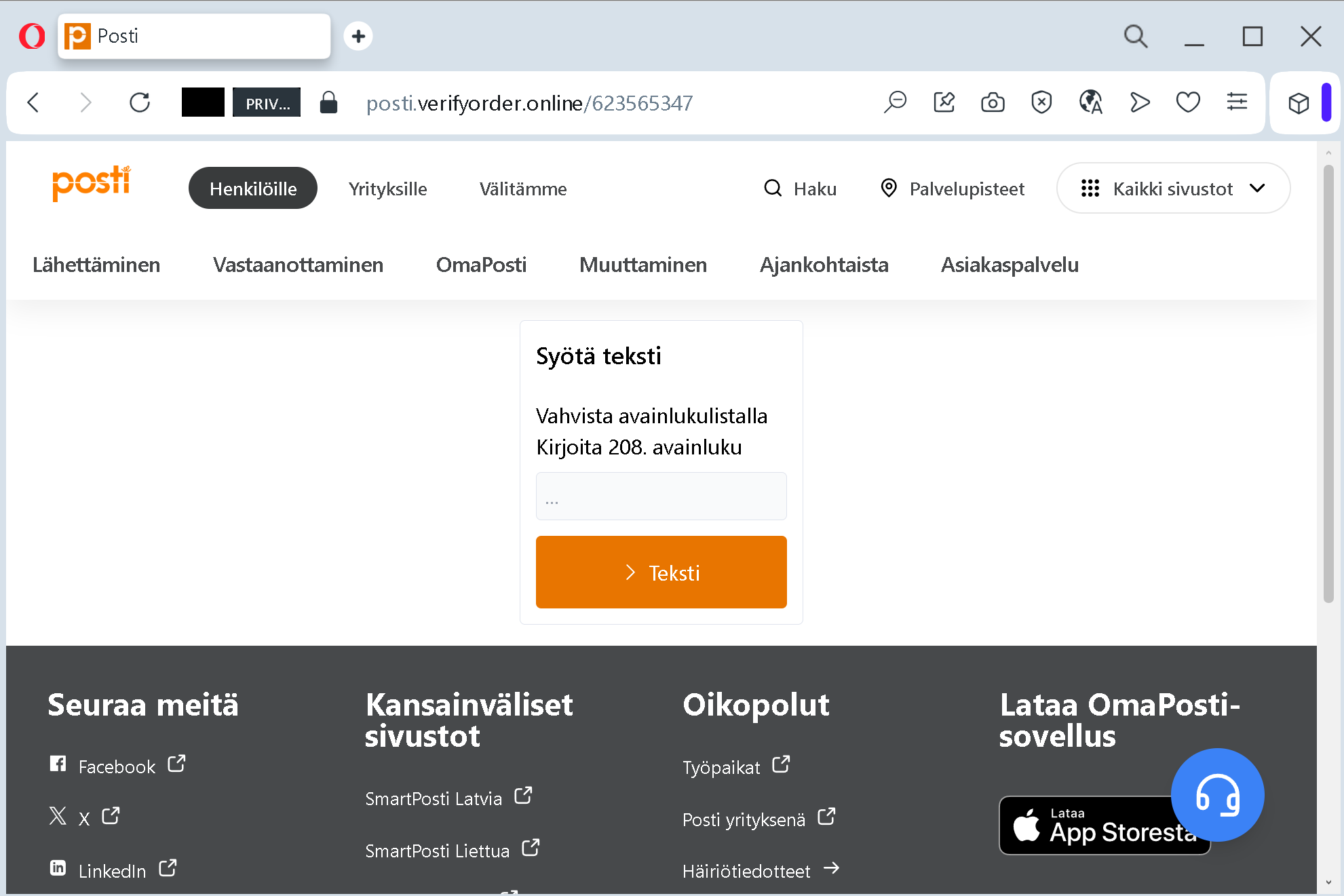Image resolution: width=1344 pixels, height=896 pixels.
Task: Open the extensions cube icon
Action: pyautogui.click(x=1299, y=103)
